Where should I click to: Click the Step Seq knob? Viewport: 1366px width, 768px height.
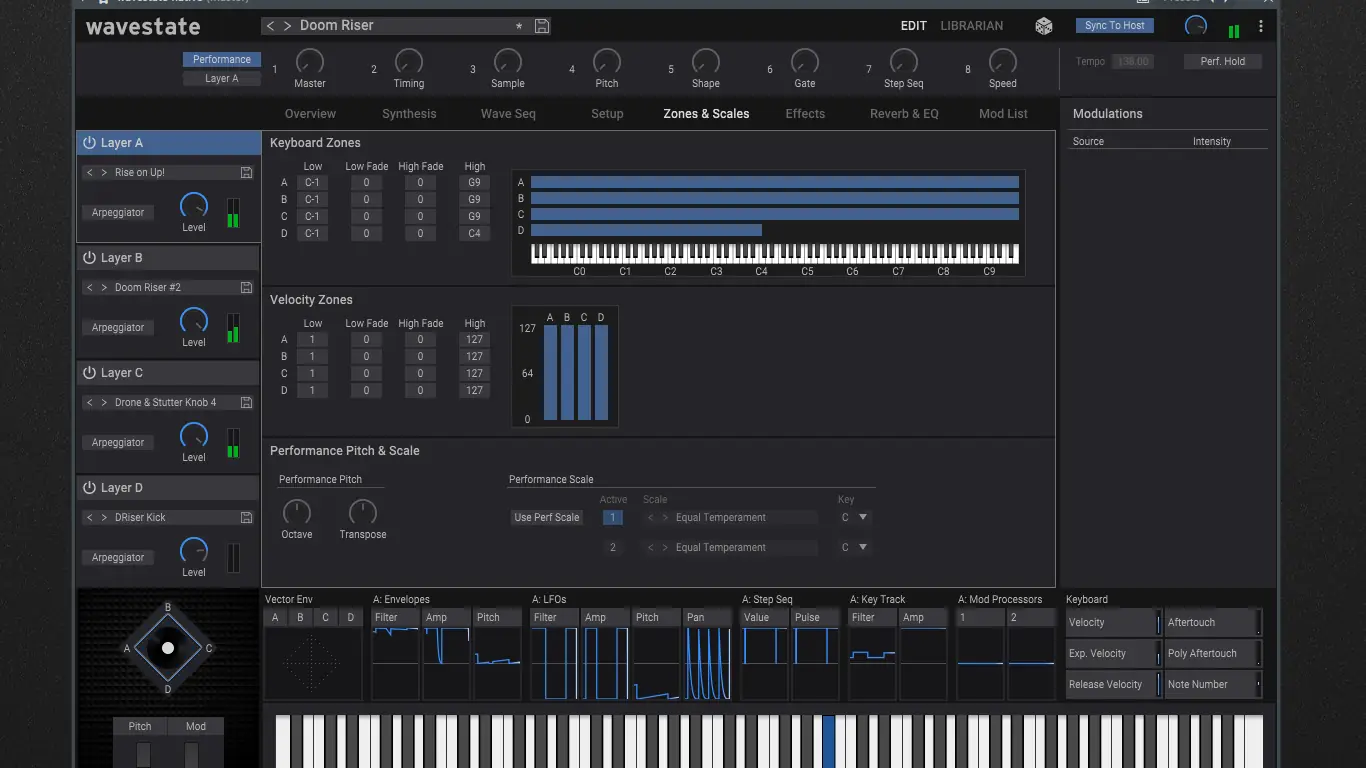point(904,62)
